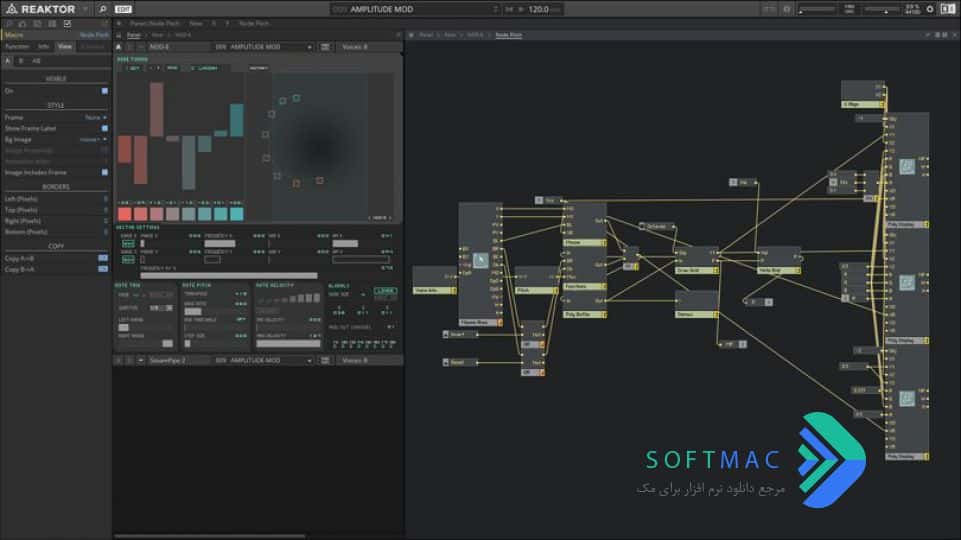Click the Bottom (Pixels) border value
The width and height of the screenshot is (961, 540).
(x=105, y=232)
